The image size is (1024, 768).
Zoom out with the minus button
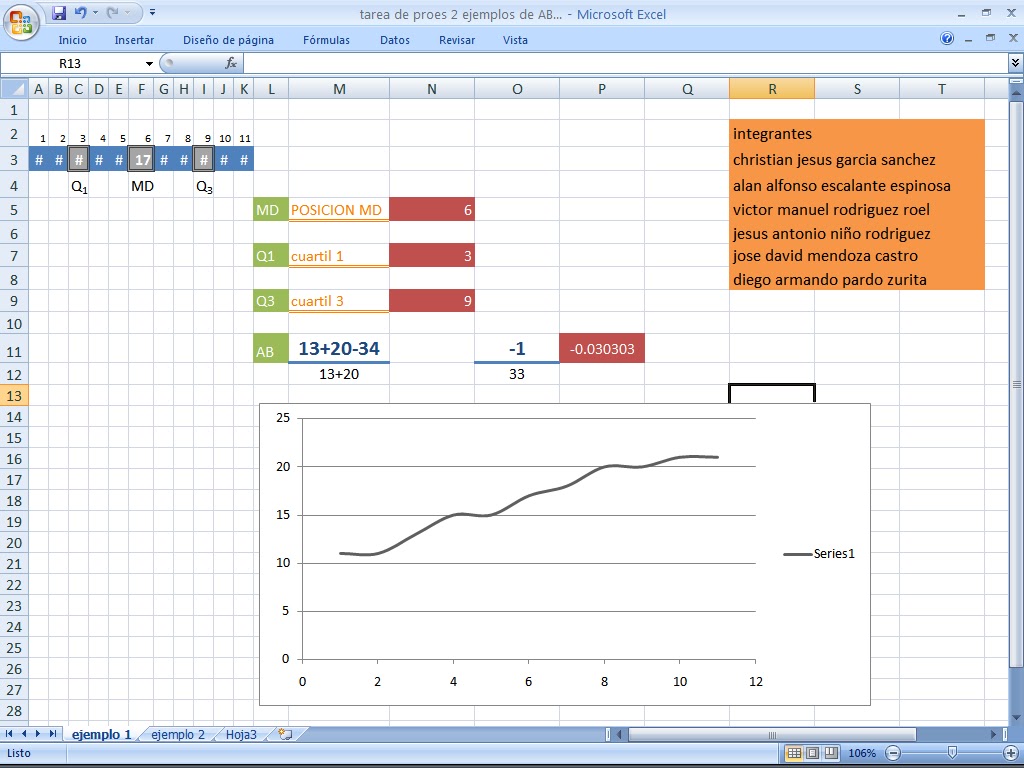(893, 753)
